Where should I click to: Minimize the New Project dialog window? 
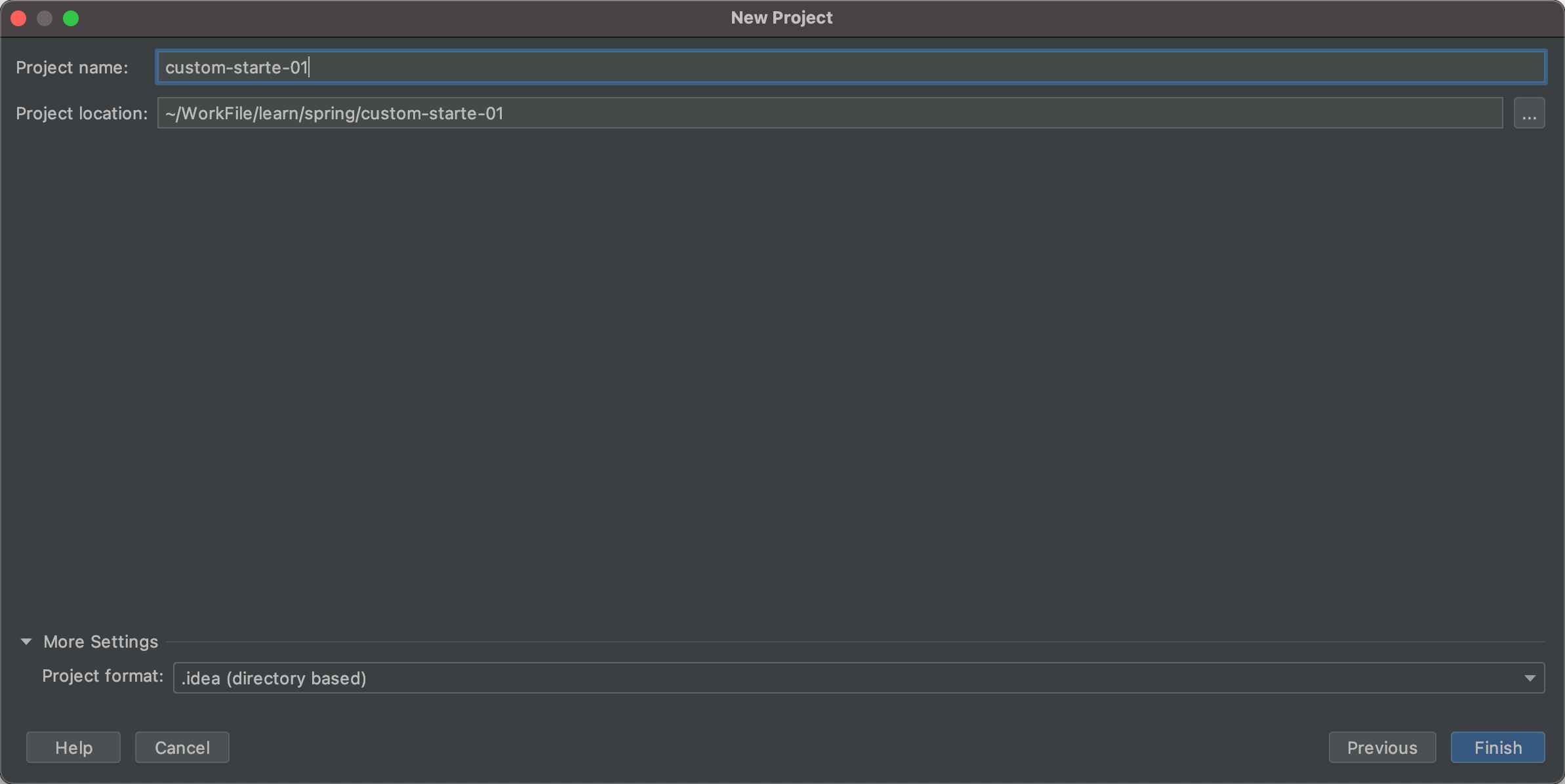(45, 18)
